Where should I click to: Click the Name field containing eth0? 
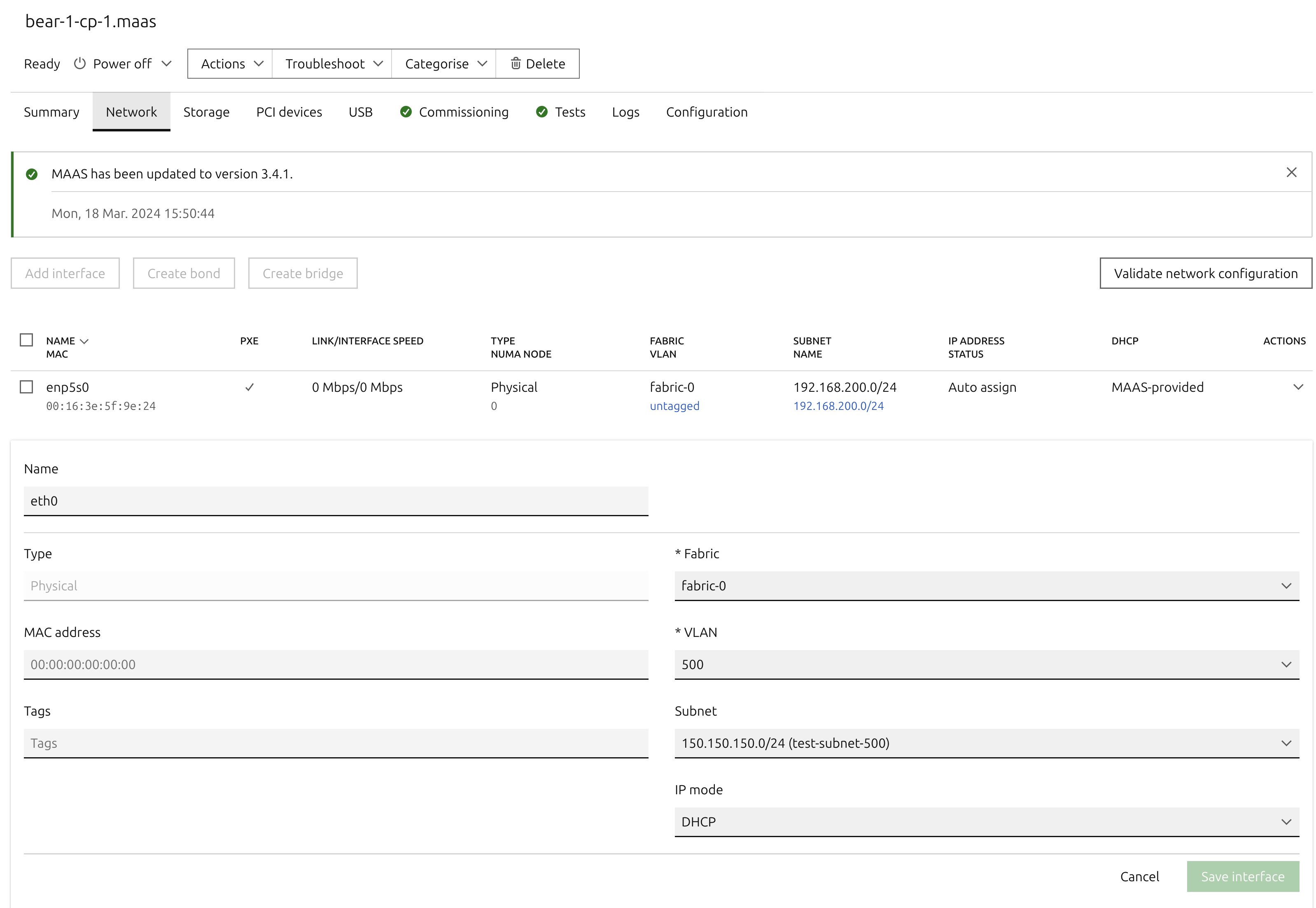point(336,501)
